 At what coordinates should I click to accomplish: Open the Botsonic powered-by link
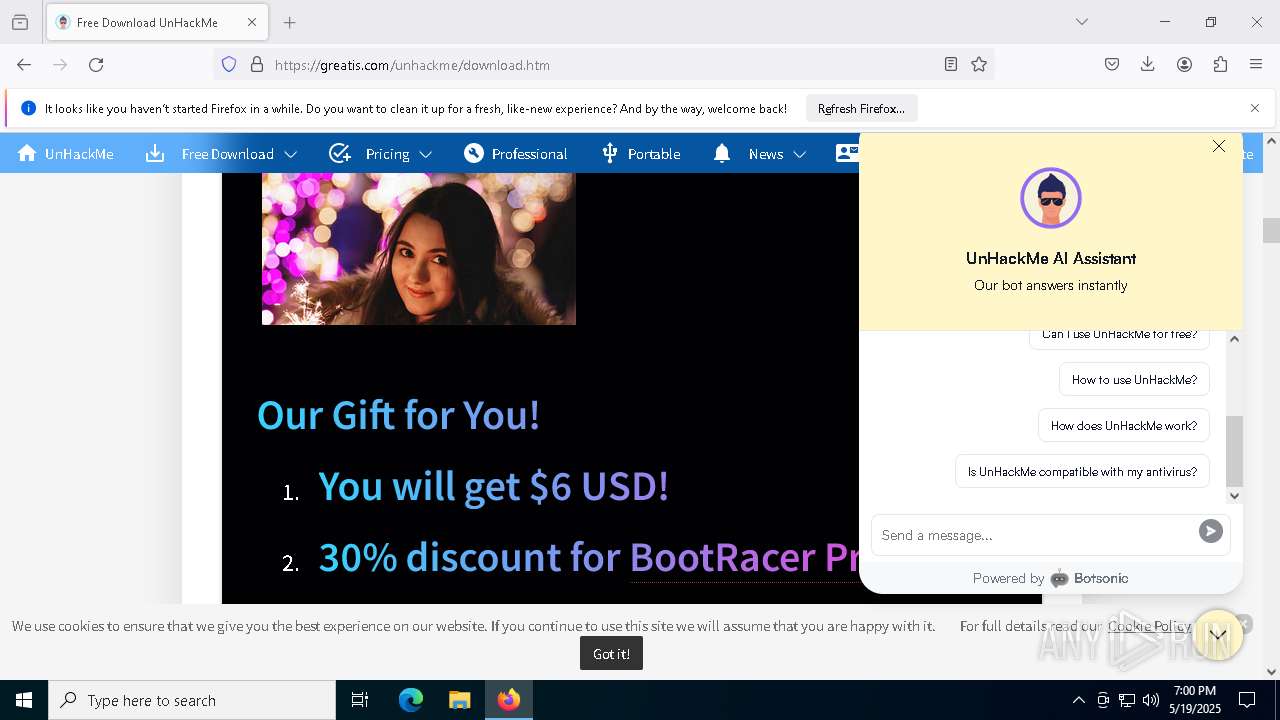[x=1088, y=578]
